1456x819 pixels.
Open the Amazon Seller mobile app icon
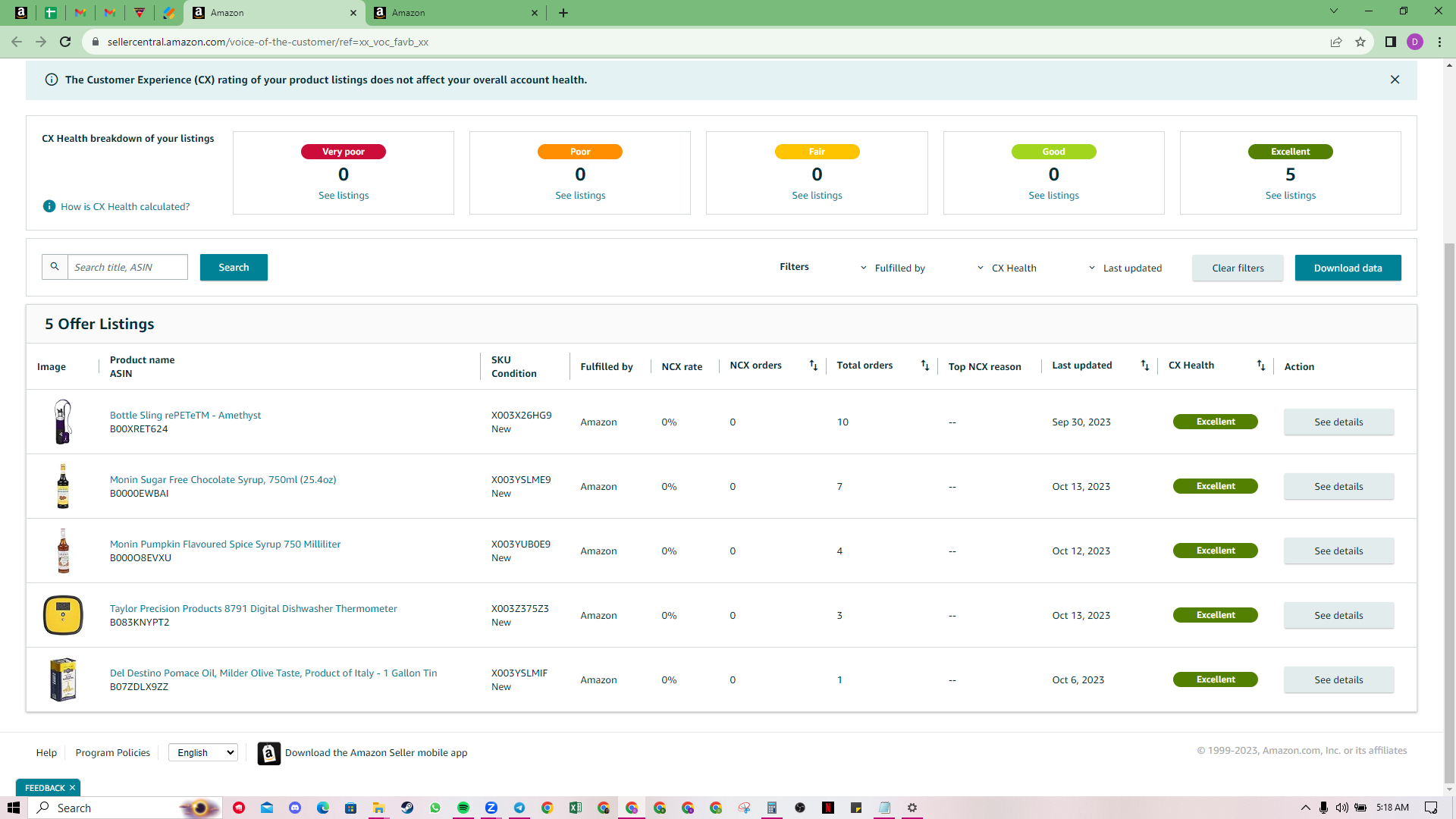coord(269,753)
